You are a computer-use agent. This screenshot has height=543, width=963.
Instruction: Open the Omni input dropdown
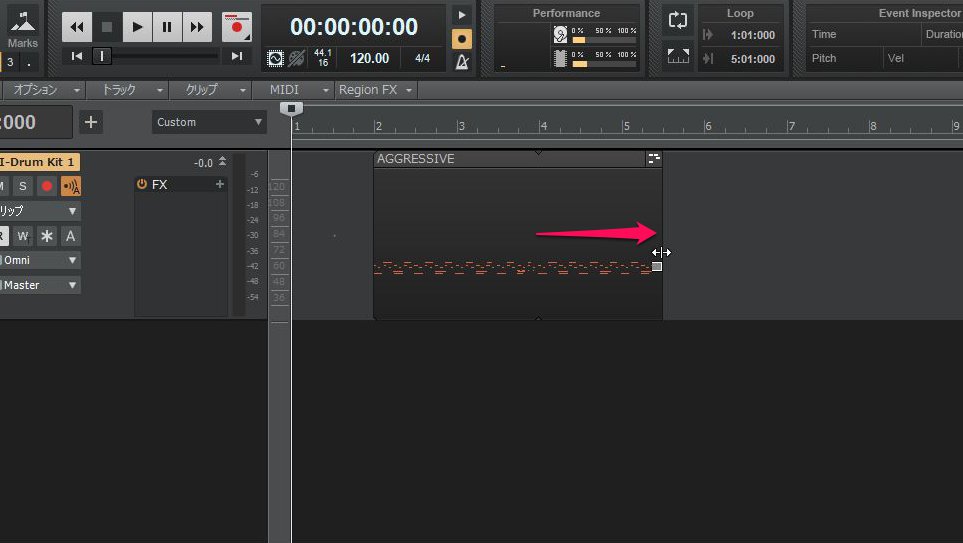point(40,260)
